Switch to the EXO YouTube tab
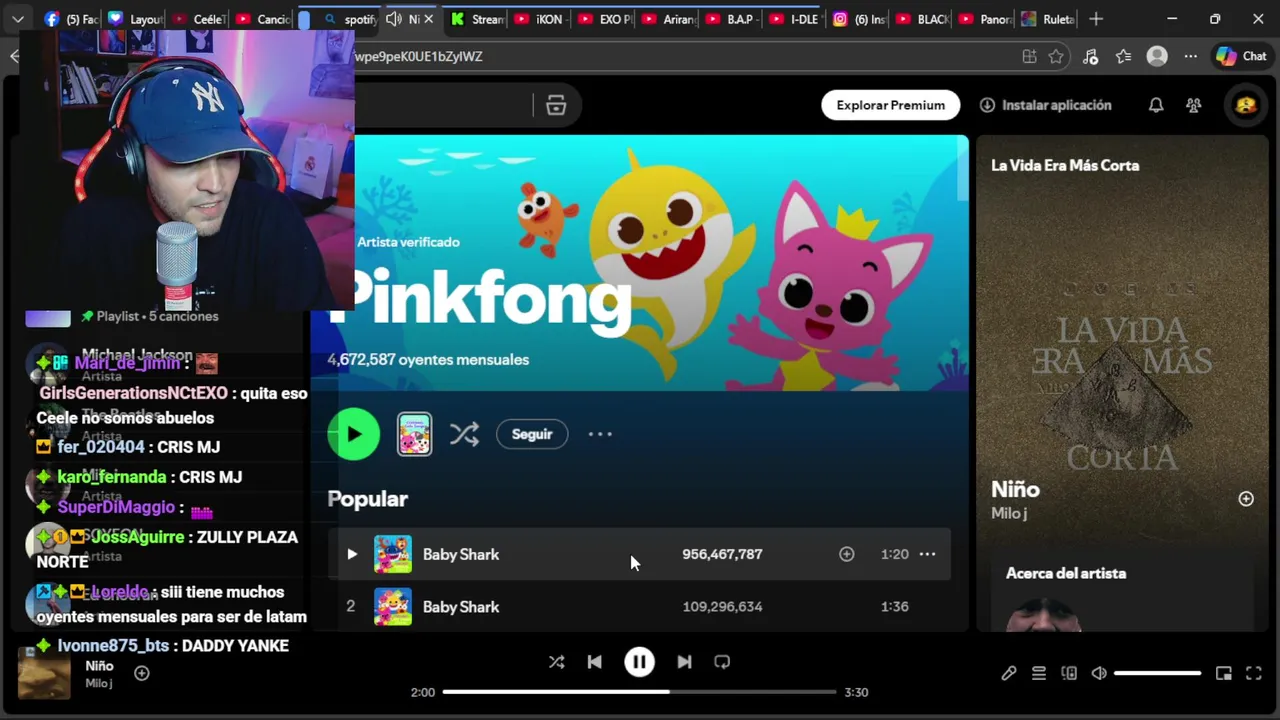Viewport: 1280px width, 720px height. tap(603, 19)
